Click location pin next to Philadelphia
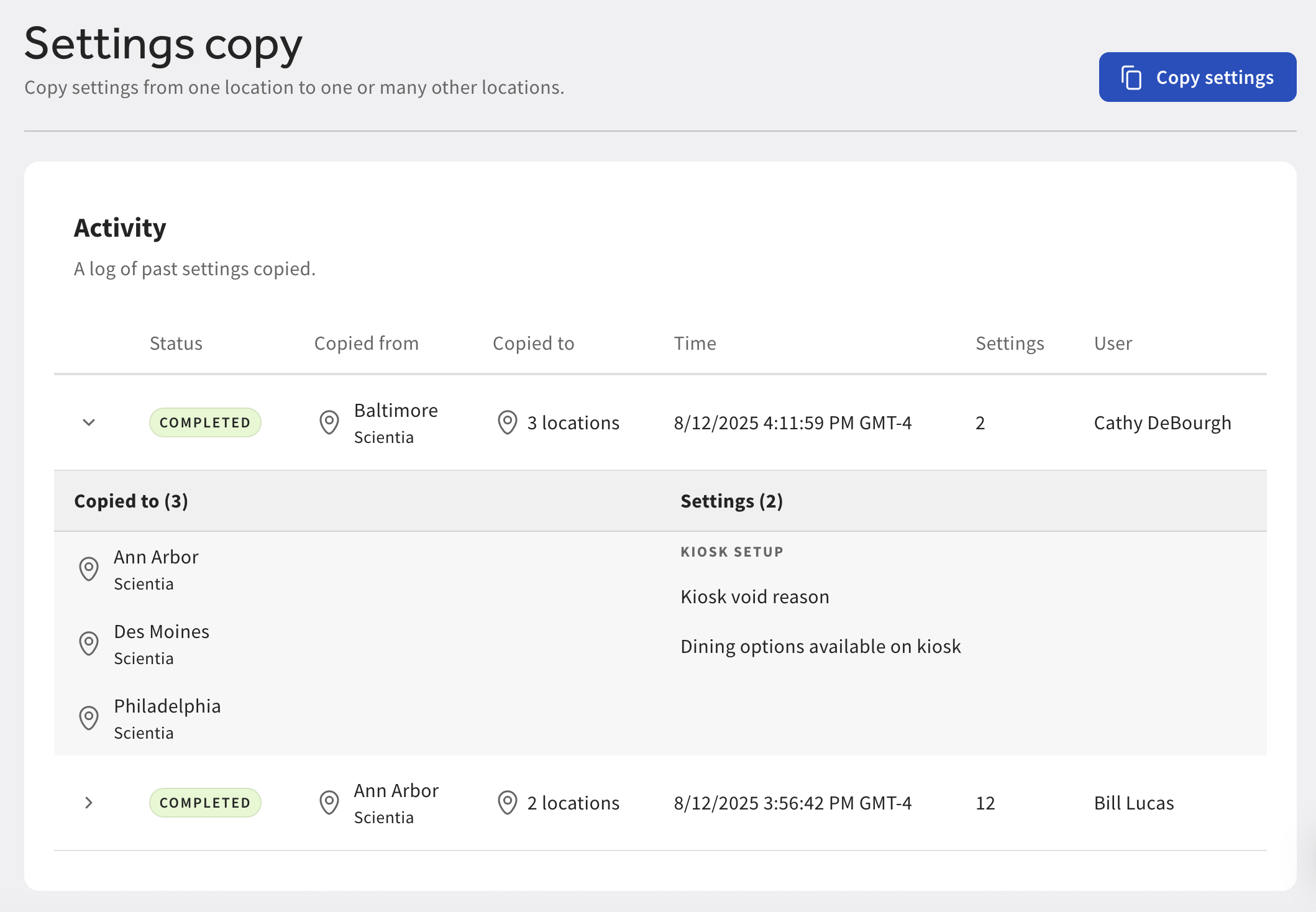This screenshot has height=912, width=1316. click(89, 718)
